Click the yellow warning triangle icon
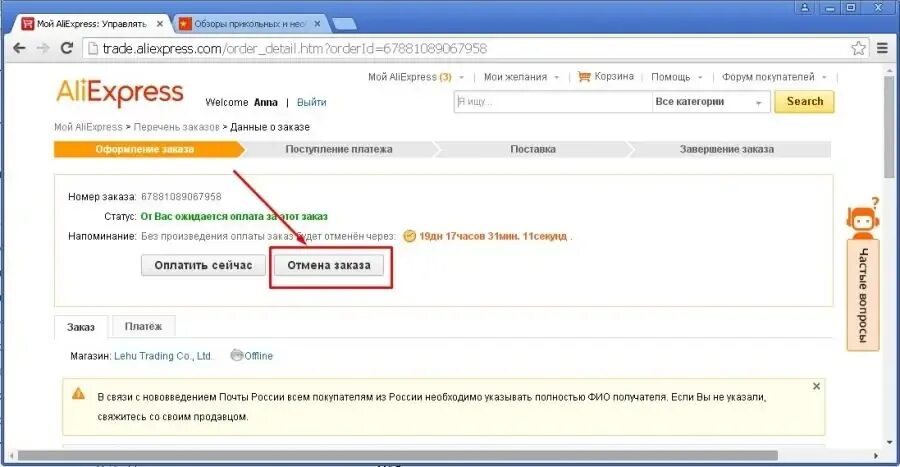 [79, 394]
